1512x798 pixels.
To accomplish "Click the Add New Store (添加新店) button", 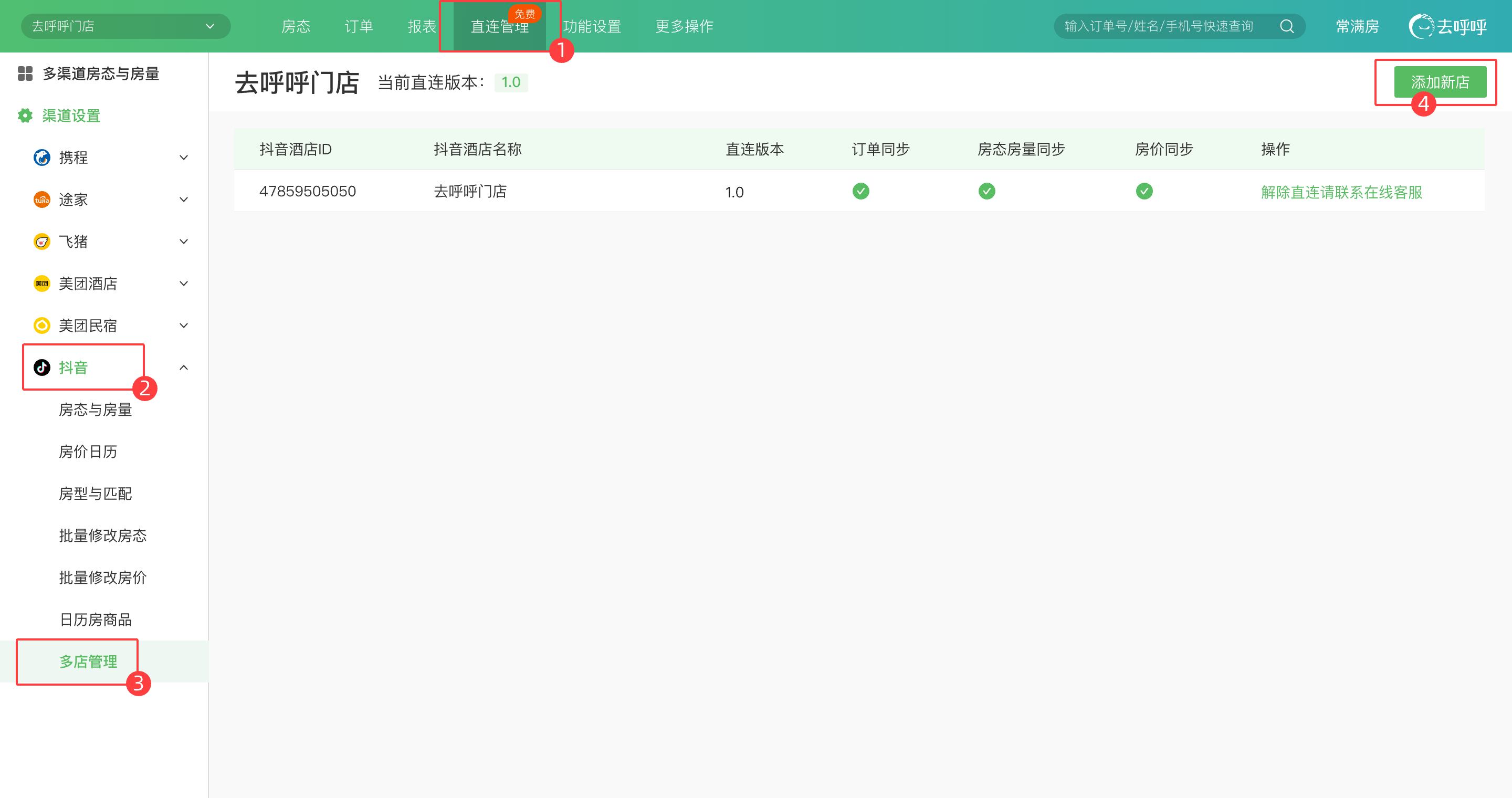I will [1440, 82].
